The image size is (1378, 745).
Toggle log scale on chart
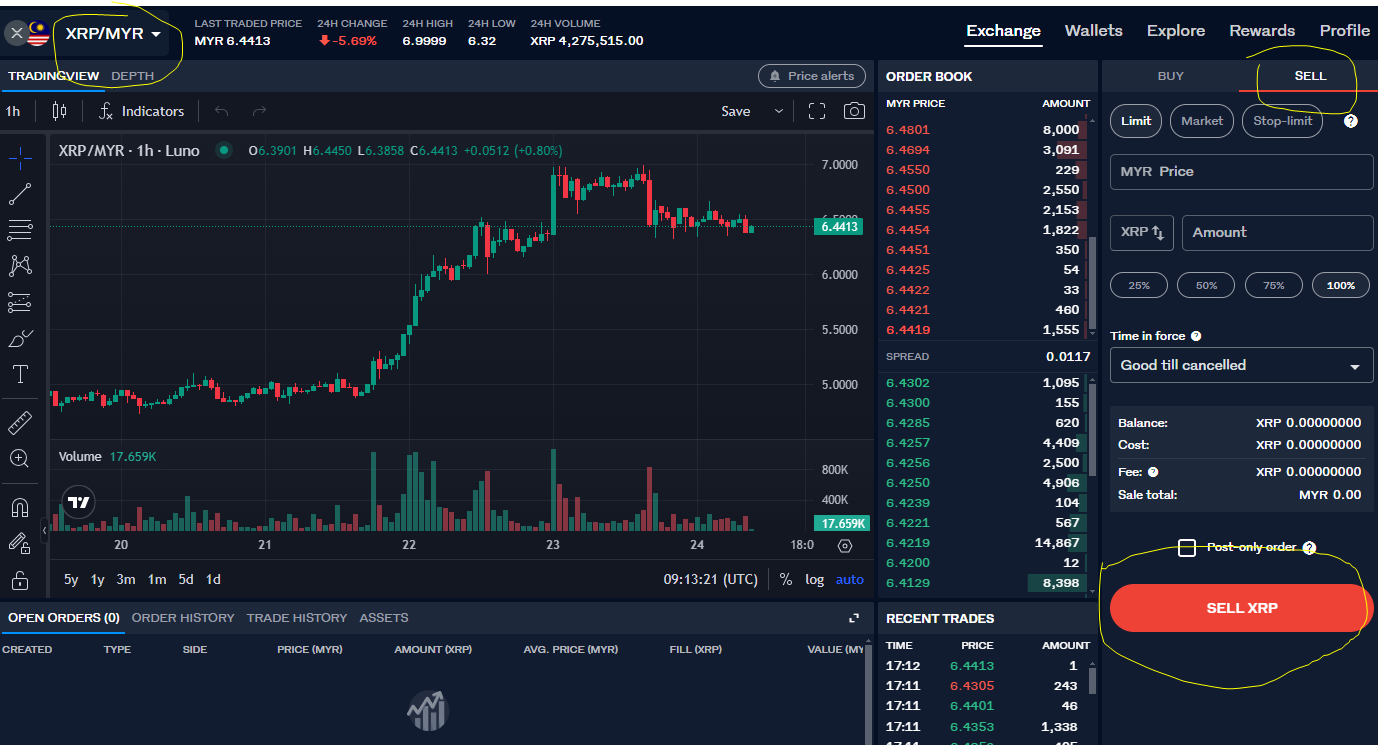[815, 579]
